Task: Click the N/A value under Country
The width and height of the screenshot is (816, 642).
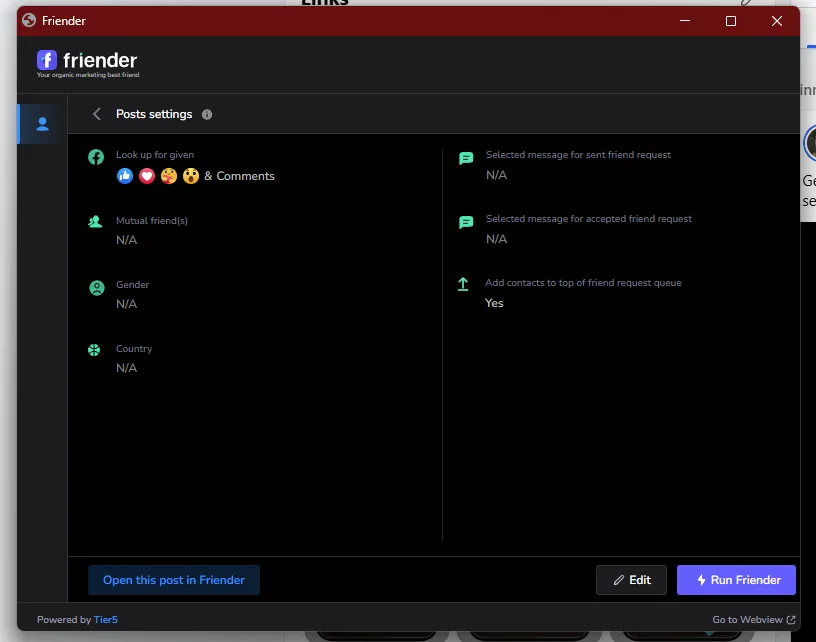Action: coord(126,368)
